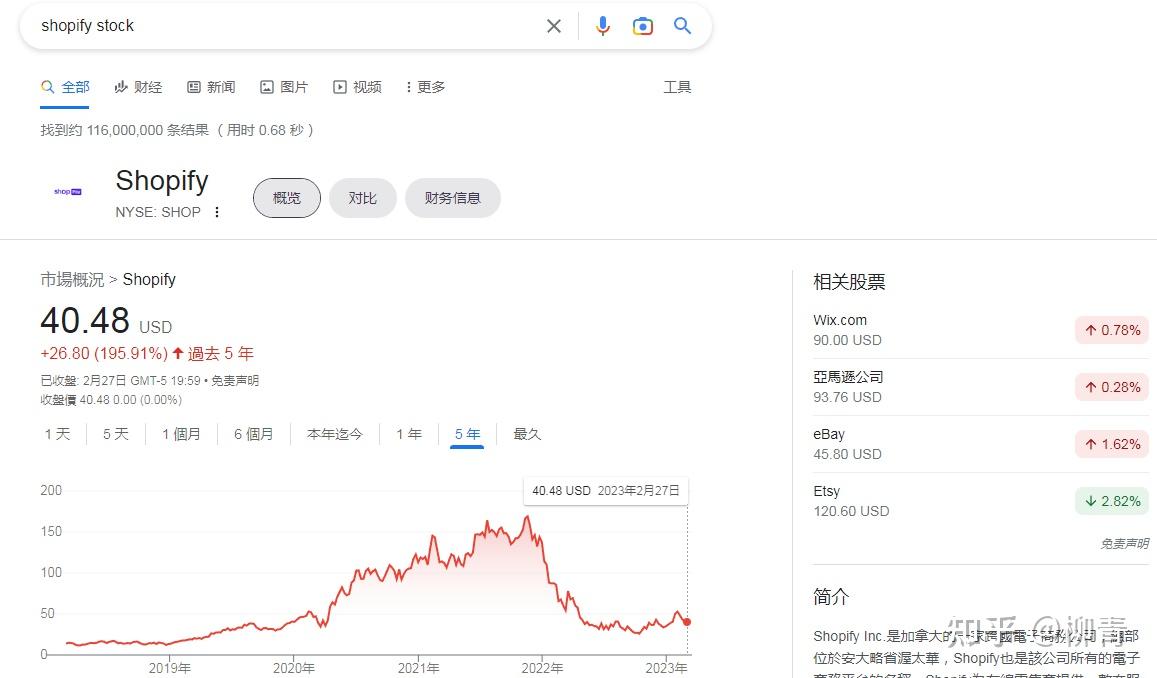Activate voice search with the microphone icon
Screen dimensions: 1157x678
603,26
